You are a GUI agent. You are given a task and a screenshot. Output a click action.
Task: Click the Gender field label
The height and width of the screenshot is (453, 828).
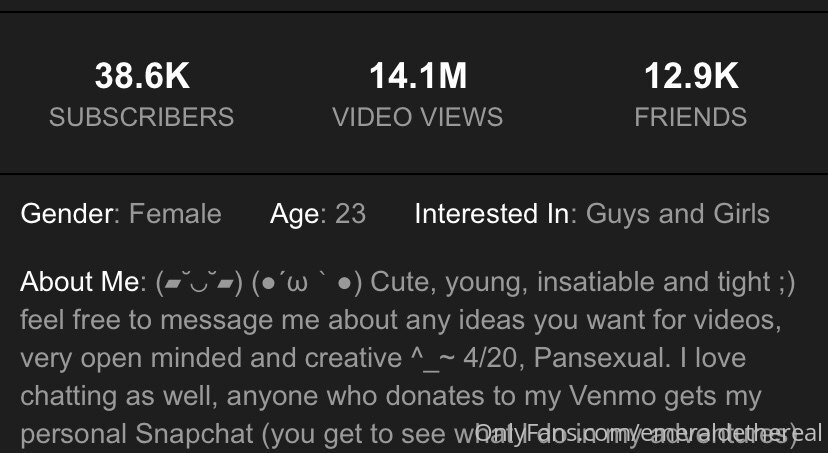(x=67, y=214)
